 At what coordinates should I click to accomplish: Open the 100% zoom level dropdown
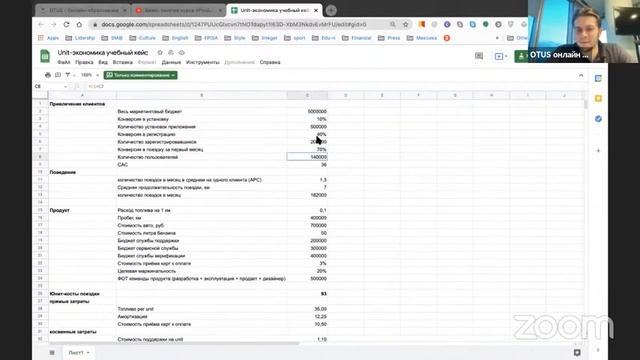(x=90, y=75)
